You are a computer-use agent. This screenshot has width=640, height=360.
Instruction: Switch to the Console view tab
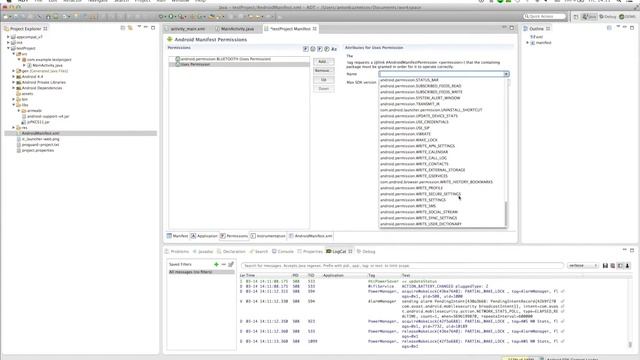pyautogui.click(x=283, y=251)
